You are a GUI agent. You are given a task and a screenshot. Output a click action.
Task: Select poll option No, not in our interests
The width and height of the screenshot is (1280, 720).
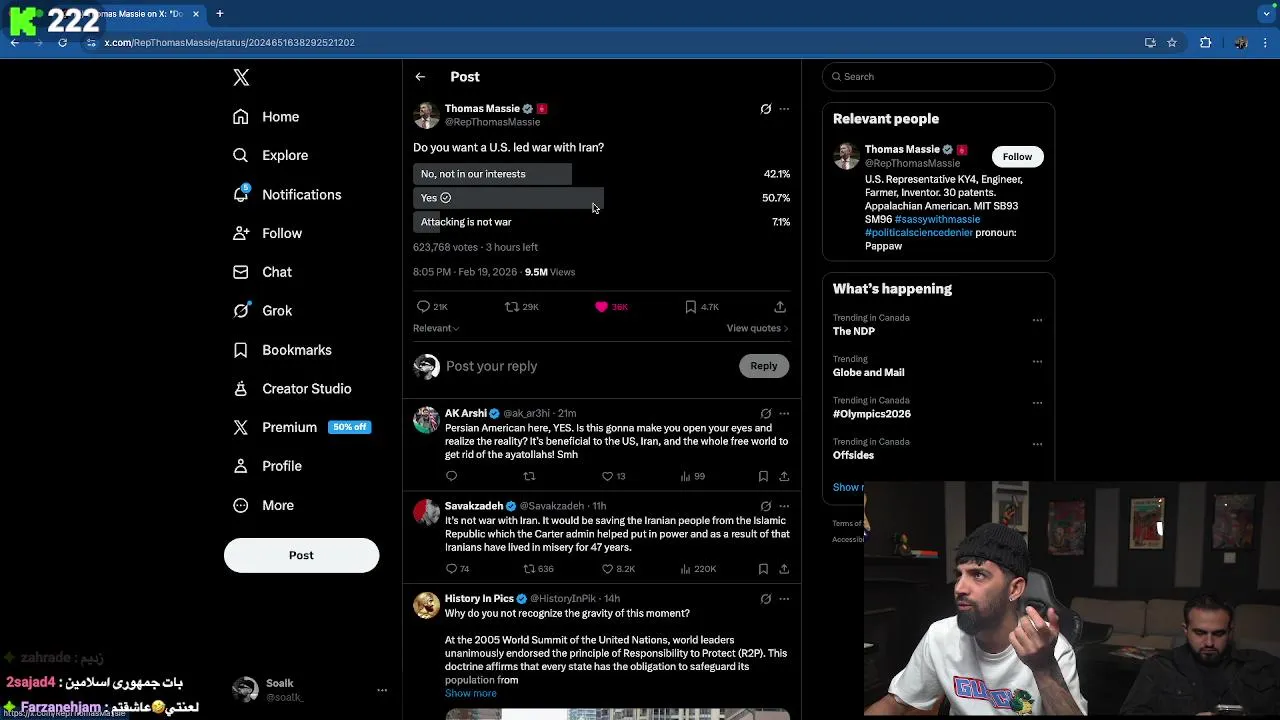[602, 174]
